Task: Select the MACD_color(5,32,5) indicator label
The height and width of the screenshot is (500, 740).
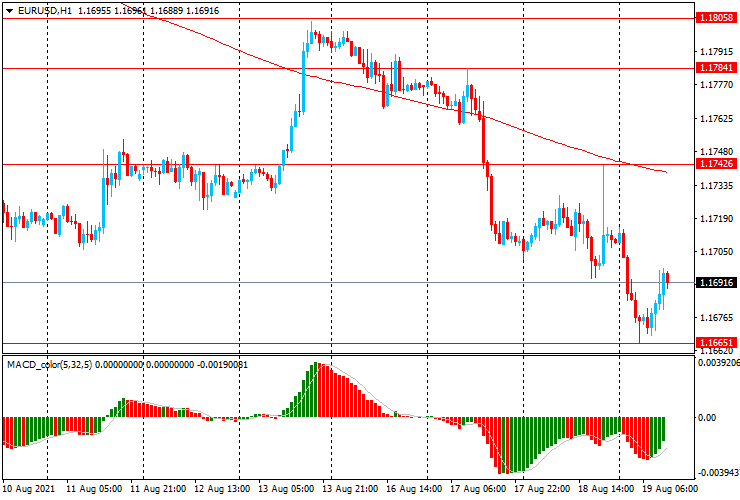Action: tap(50, 365)
